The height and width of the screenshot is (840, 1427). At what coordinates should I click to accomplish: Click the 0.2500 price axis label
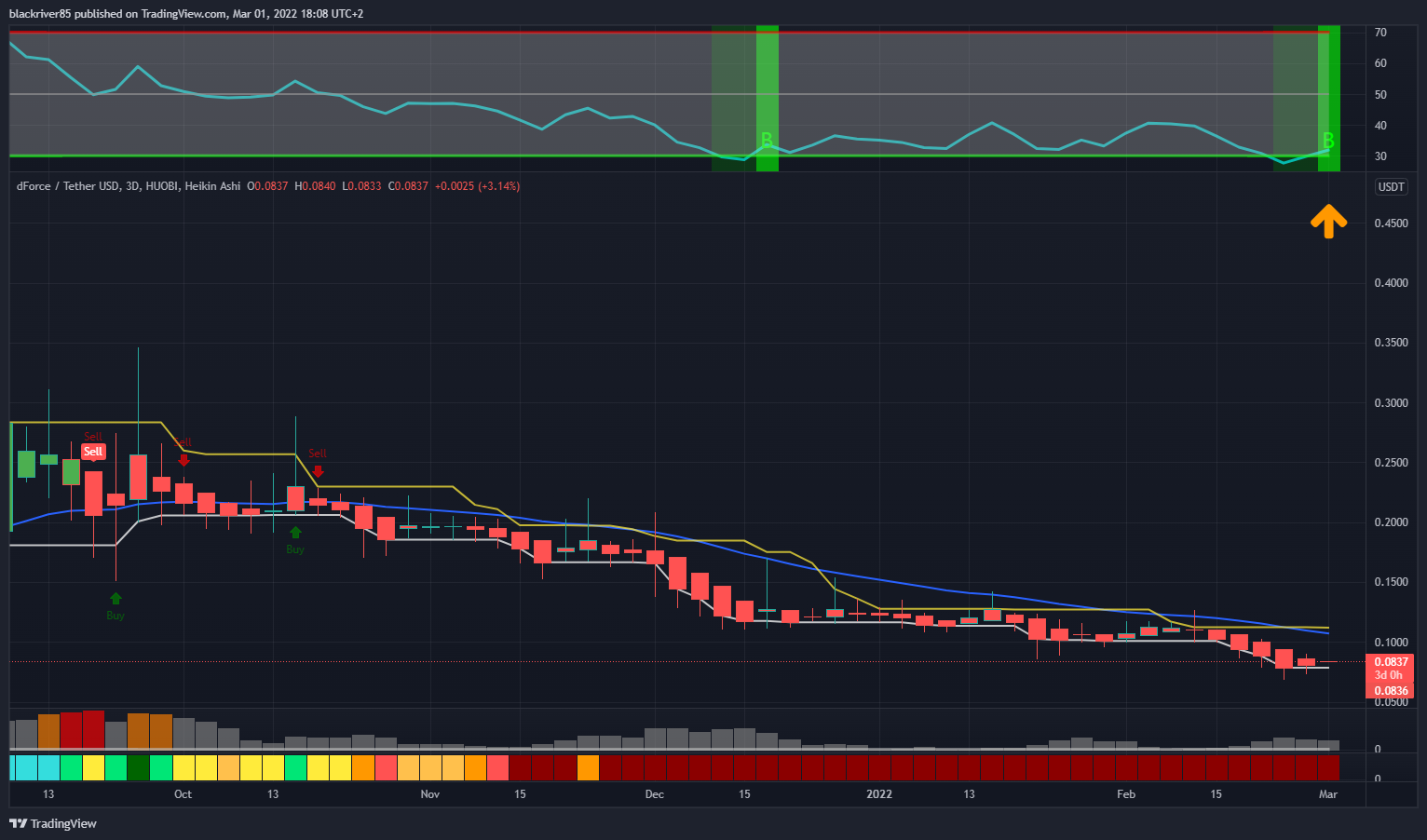1392,463
